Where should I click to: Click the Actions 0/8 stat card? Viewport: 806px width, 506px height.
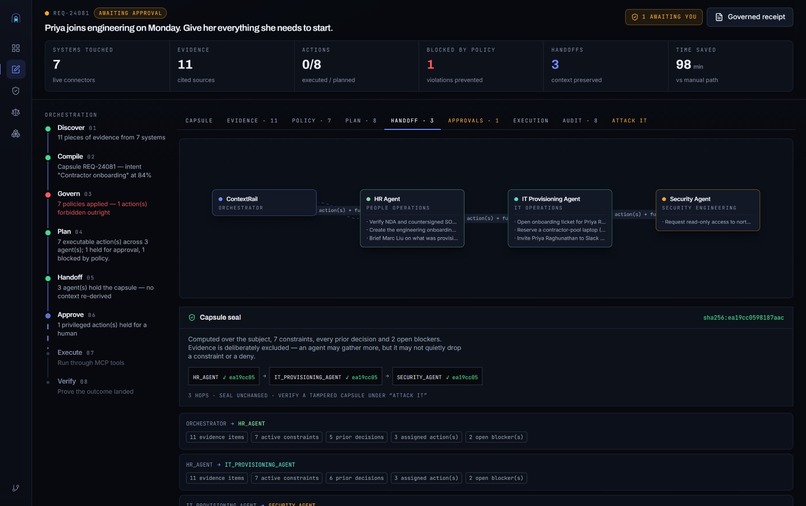pyautogui.click(x=357, y=66)
